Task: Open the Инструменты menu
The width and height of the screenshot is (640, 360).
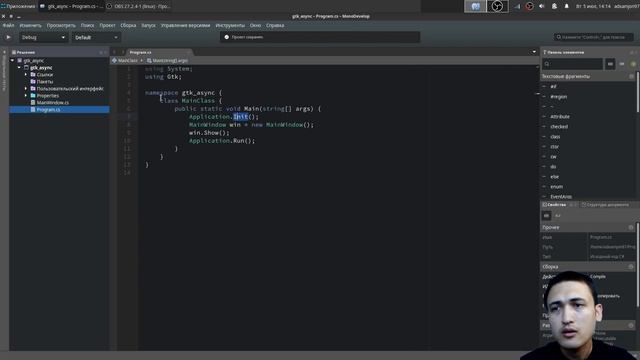Action: coord(230,25)
